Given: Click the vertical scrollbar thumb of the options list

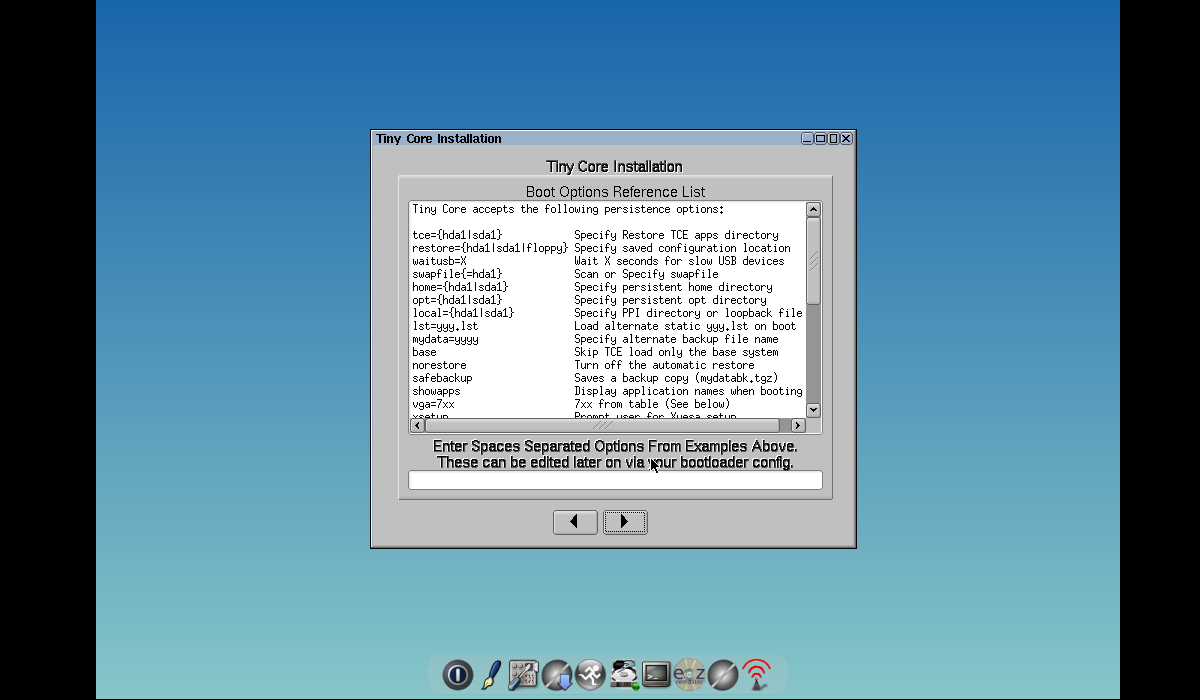Looking at the screenshot, I should (813, 260).
